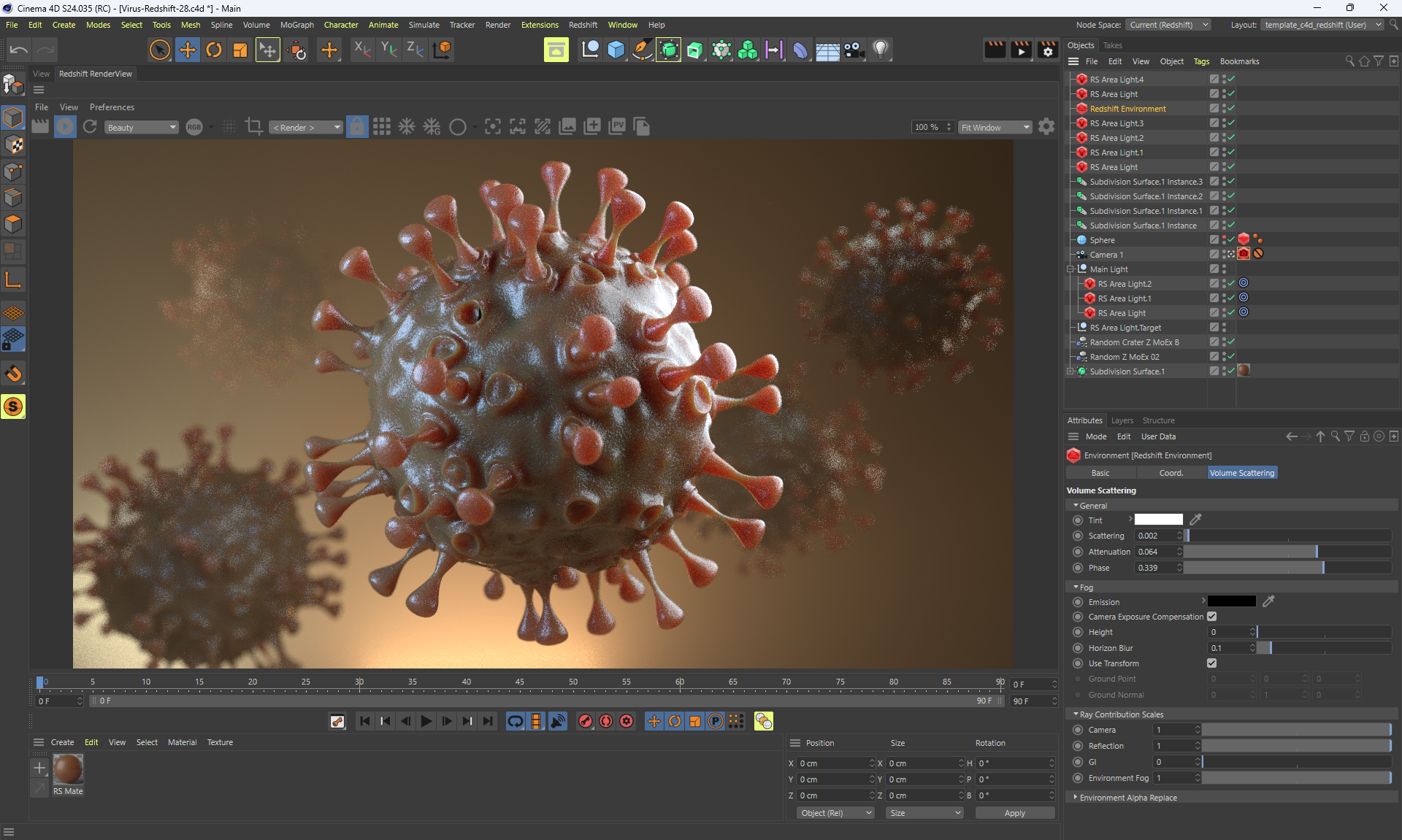
Task: Select the Move tool in top toolbar
Action: [187, 50]
